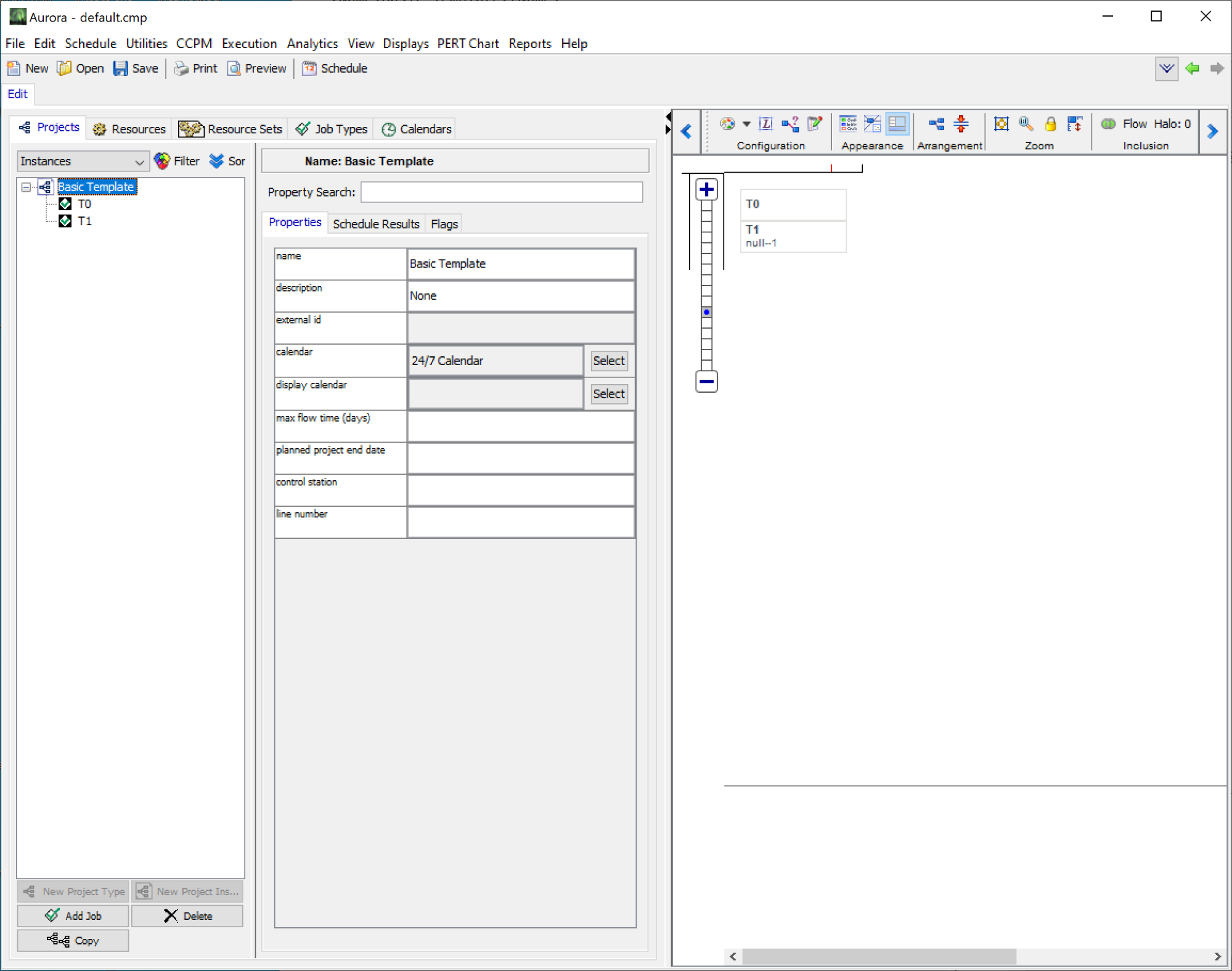Open the Instances dropdown
The image size is (1232, 971).
point(82,161)
